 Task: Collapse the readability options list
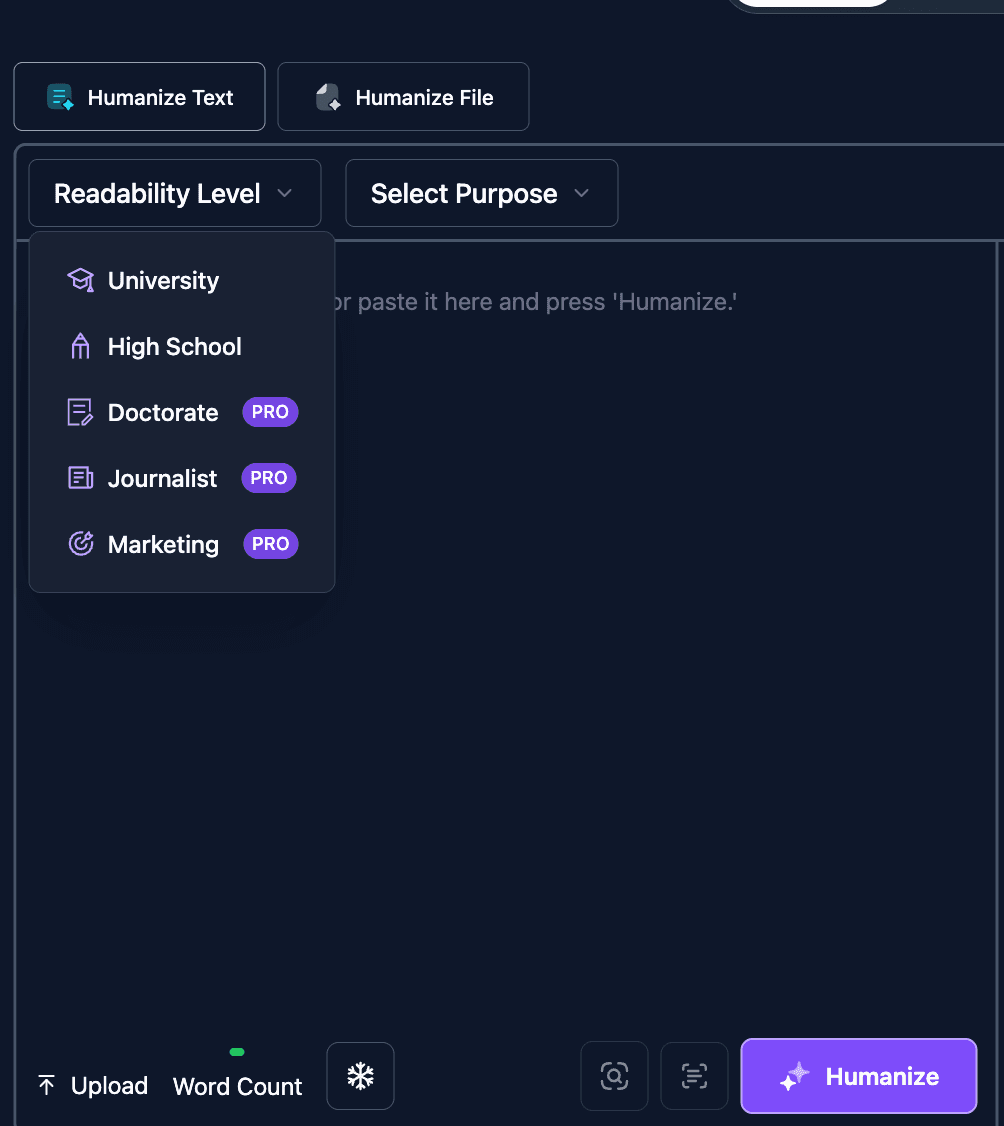point(174,193)
